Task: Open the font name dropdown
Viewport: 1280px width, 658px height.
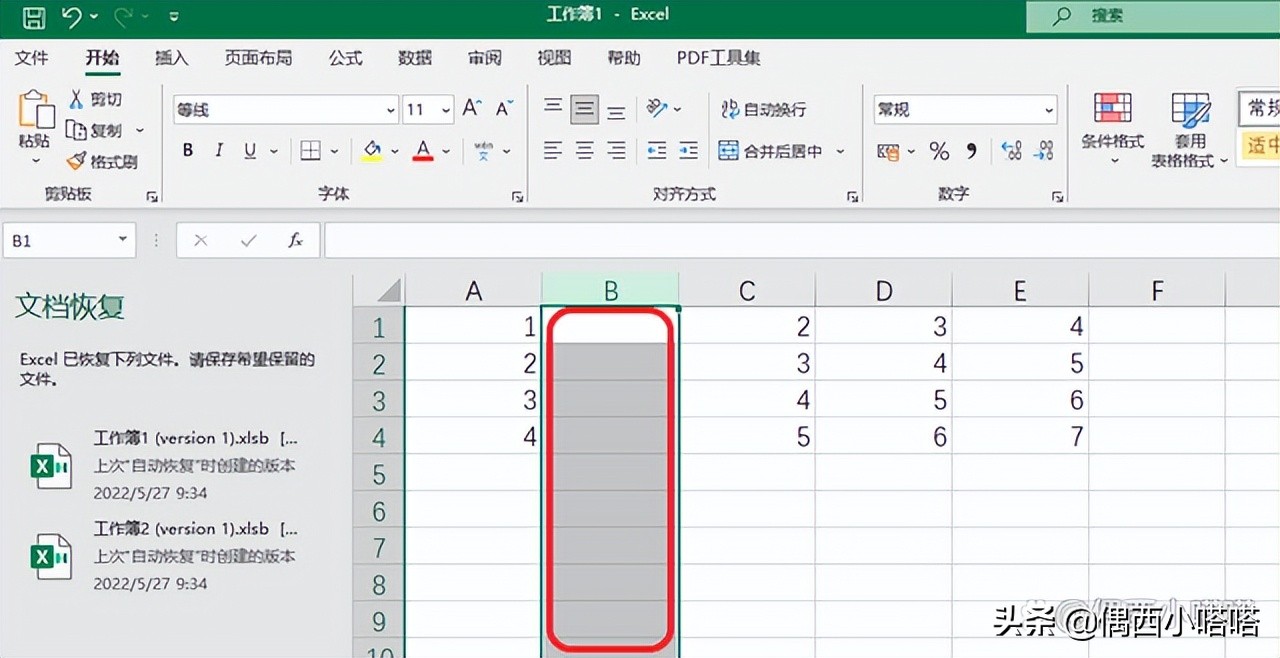Action: click(389, 109)
